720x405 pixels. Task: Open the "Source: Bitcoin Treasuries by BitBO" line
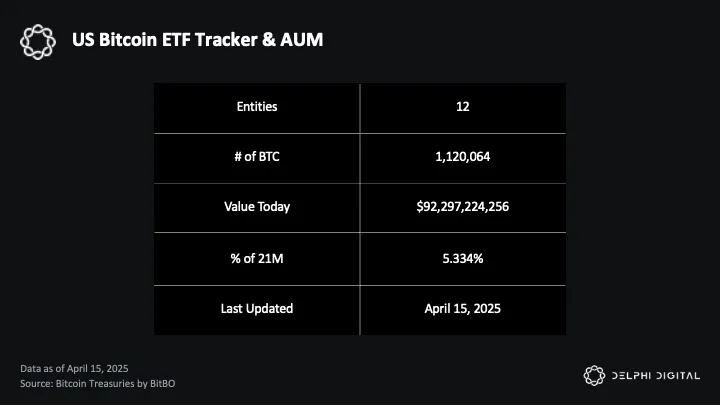click(x=97, y=383)
